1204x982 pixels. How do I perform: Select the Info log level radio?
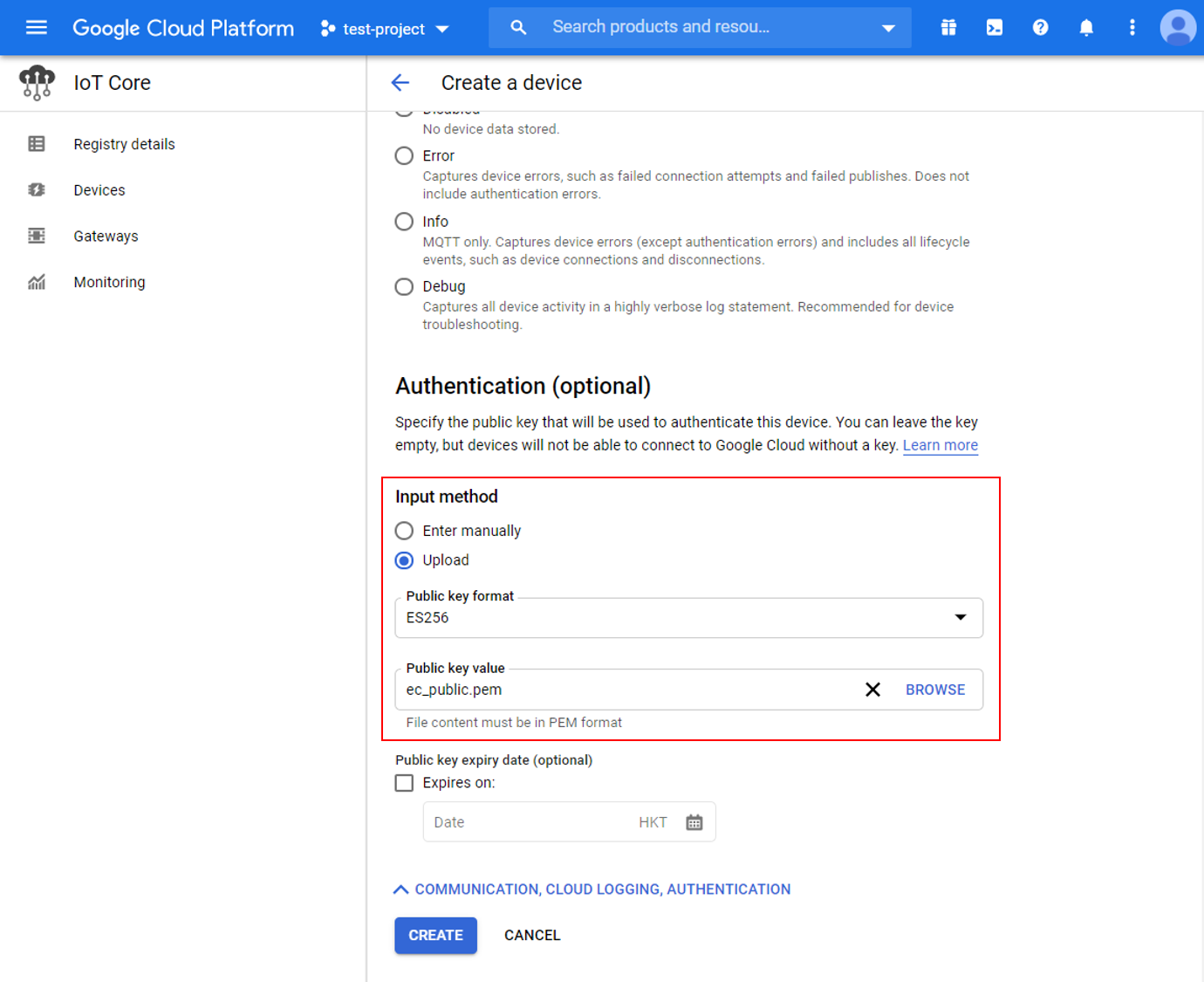(404, 222)
